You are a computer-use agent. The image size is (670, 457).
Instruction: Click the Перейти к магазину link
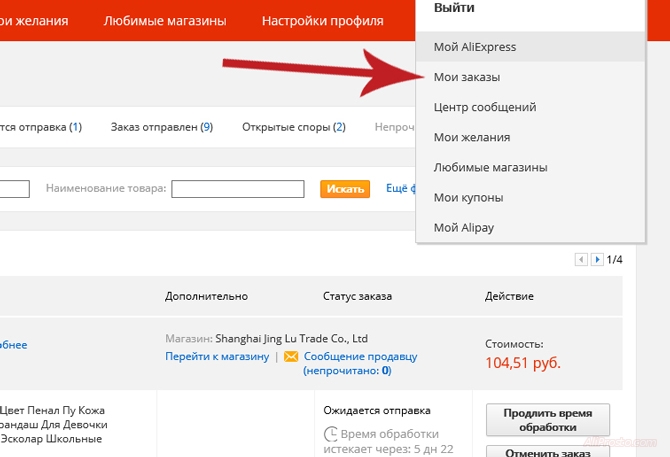tap(217, 356)
